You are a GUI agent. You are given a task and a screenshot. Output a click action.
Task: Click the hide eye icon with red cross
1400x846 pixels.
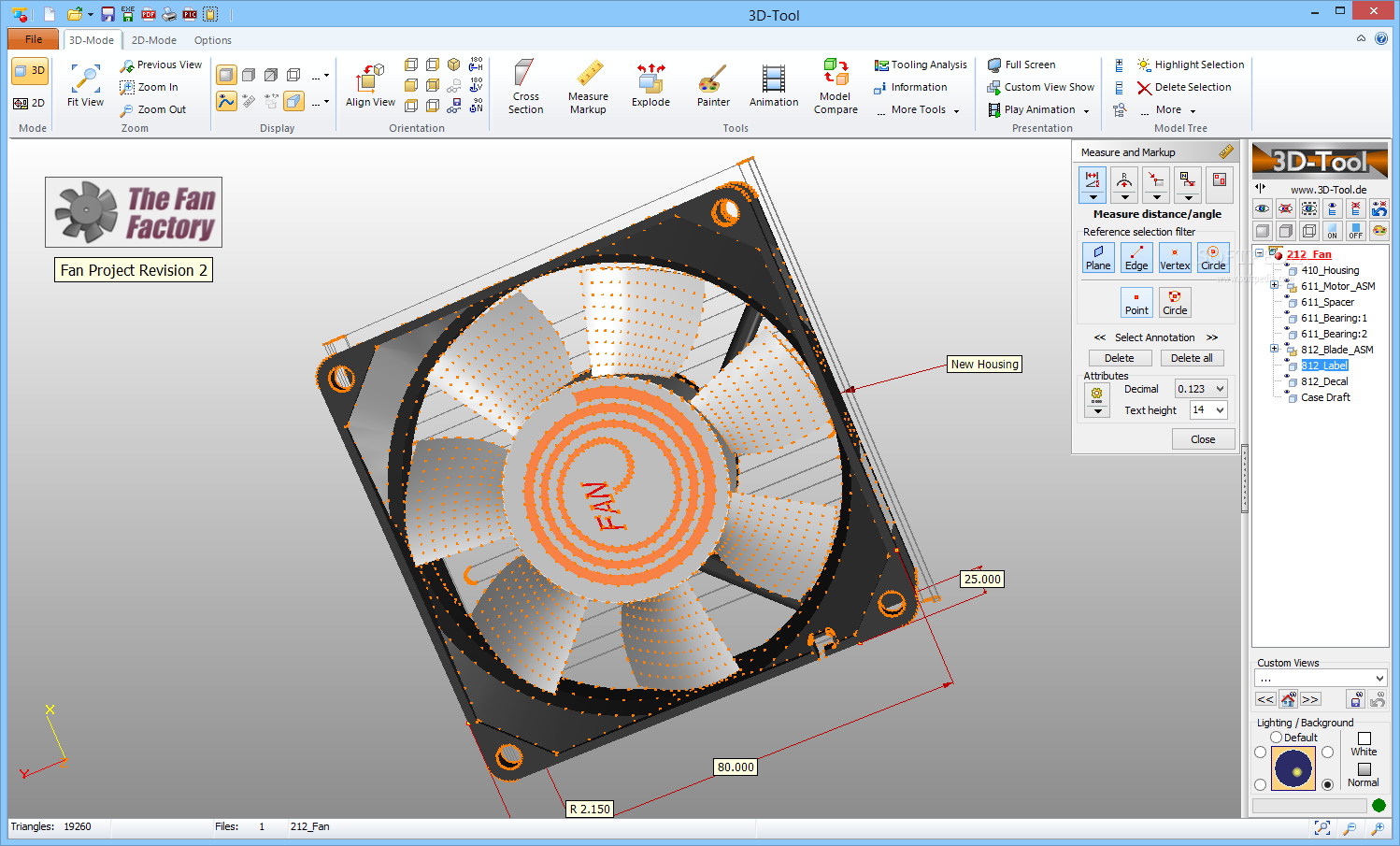coord(1286,208)
